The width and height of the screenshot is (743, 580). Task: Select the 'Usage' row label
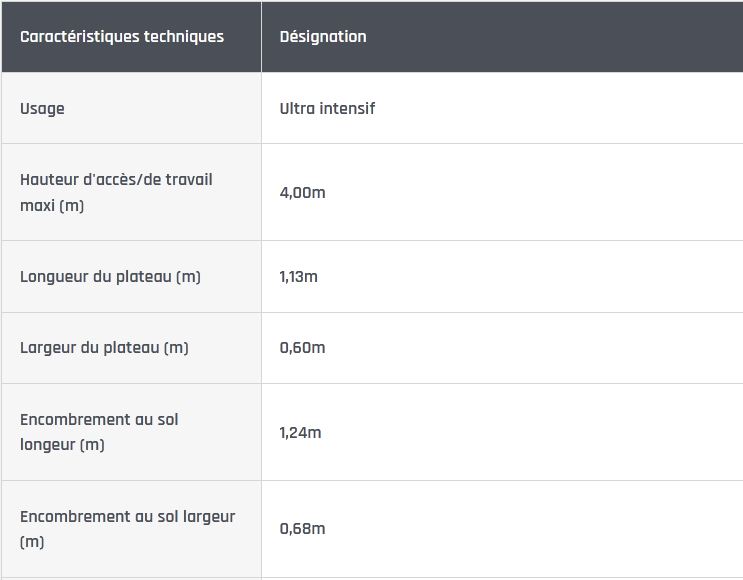42,108
